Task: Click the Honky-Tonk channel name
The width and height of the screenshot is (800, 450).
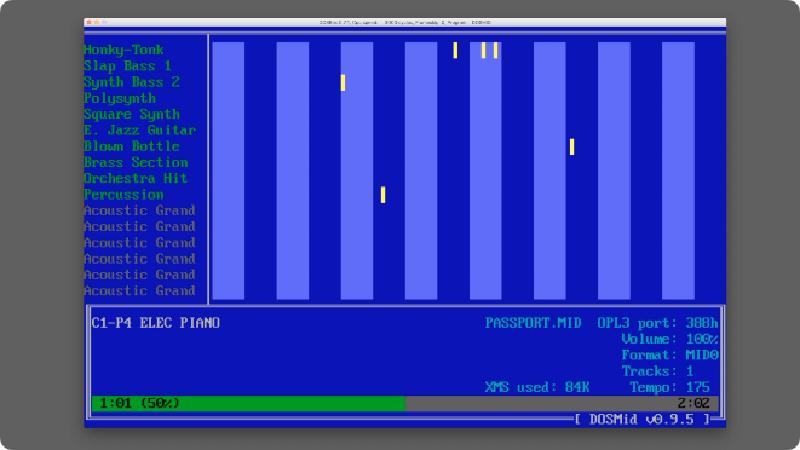Action: [x=123, y=50]
